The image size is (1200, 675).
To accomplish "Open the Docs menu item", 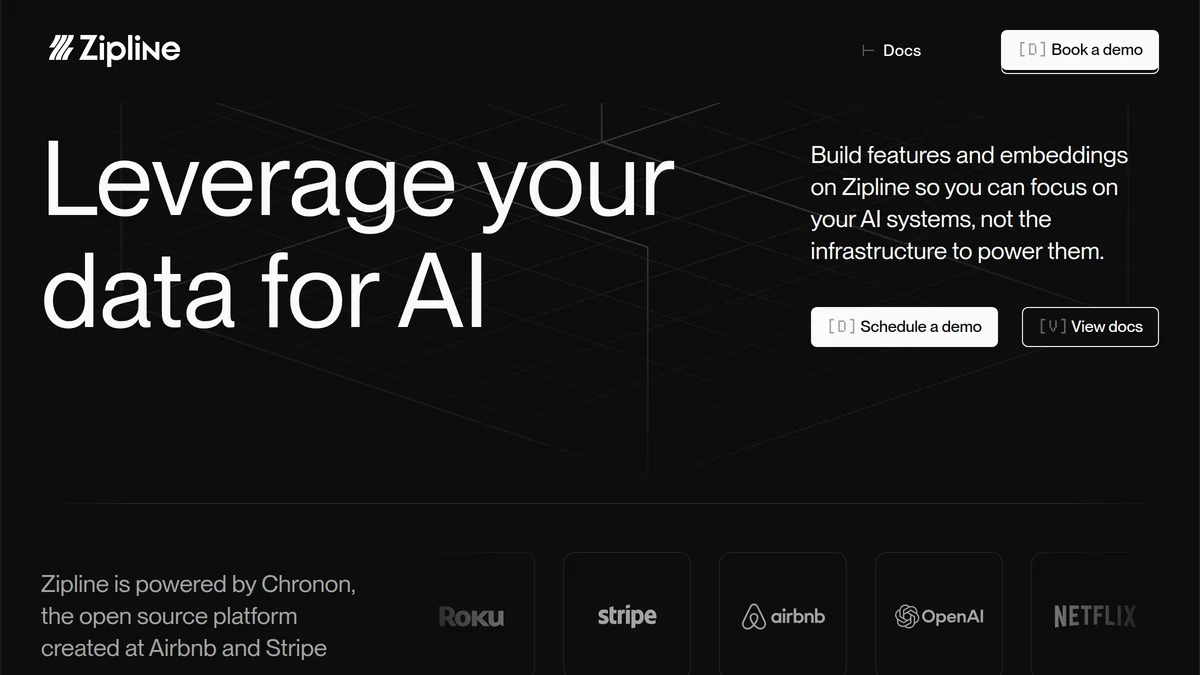I will coord(901,50).
